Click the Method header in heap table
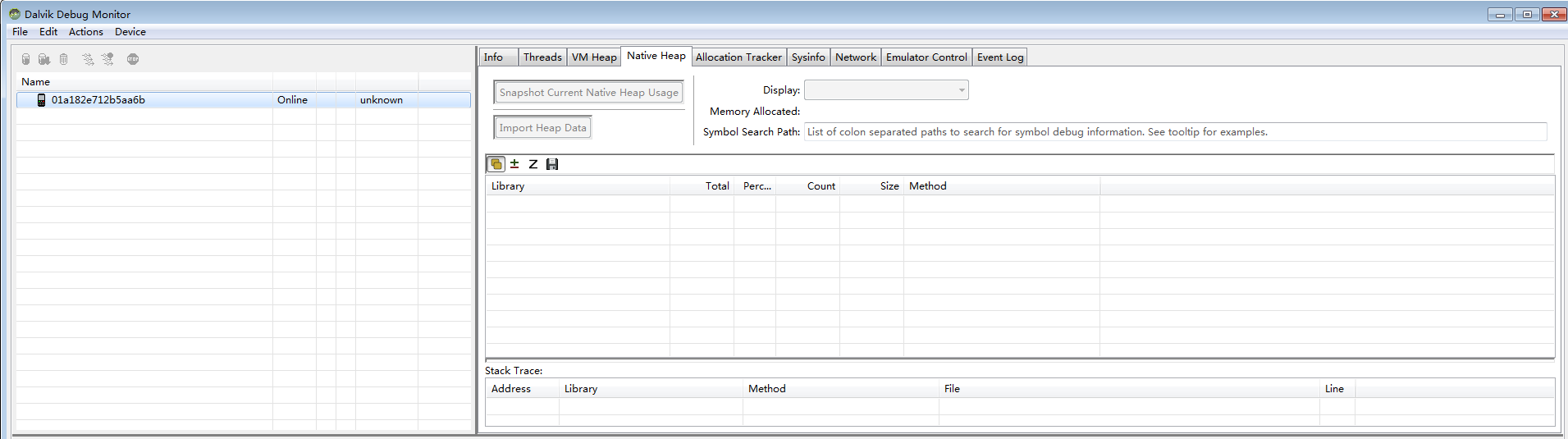 click(1002, 186)
